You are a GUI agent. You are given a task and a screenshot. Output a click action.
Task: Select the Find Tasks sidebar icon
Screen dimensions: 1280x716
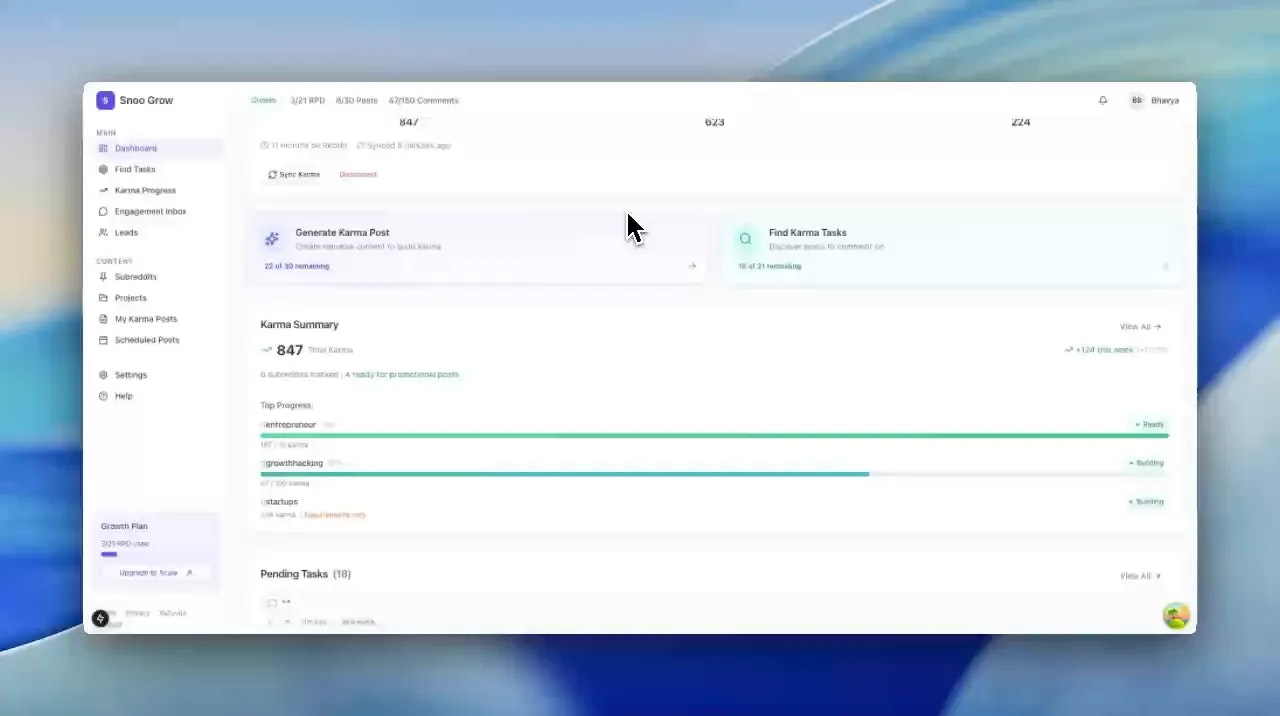pyautogui.click(x=105, y=169)
